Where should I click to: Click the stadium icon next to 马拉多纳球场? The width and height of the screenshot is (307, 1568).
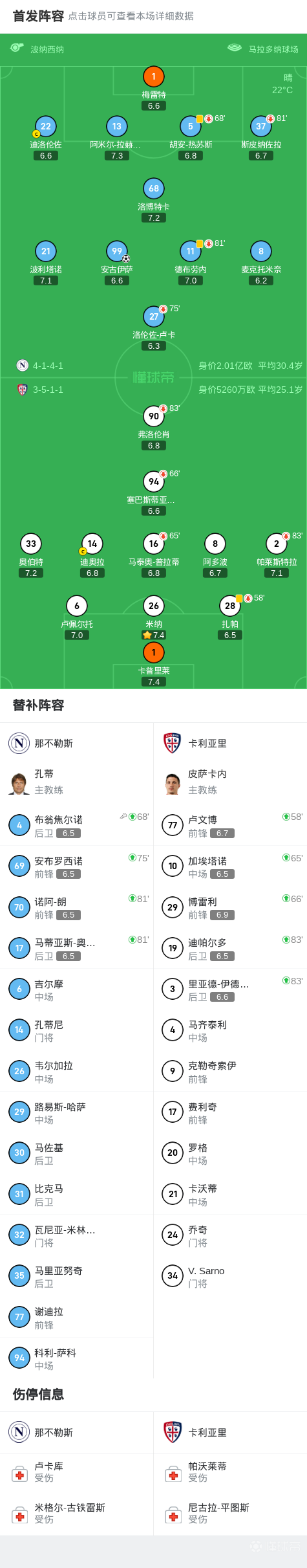coord(235,48)
